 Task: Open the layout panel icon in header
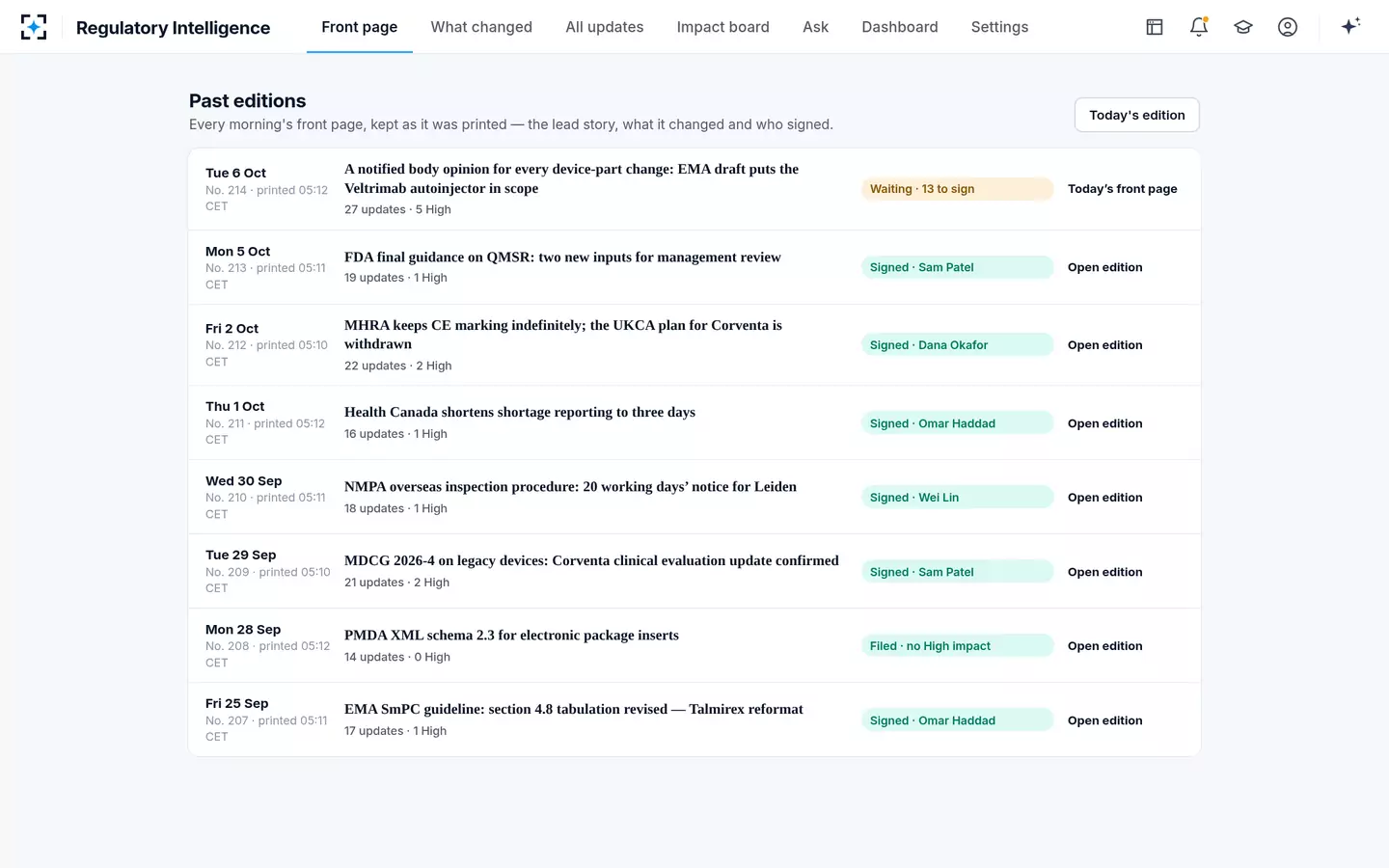click(1155, 27)
